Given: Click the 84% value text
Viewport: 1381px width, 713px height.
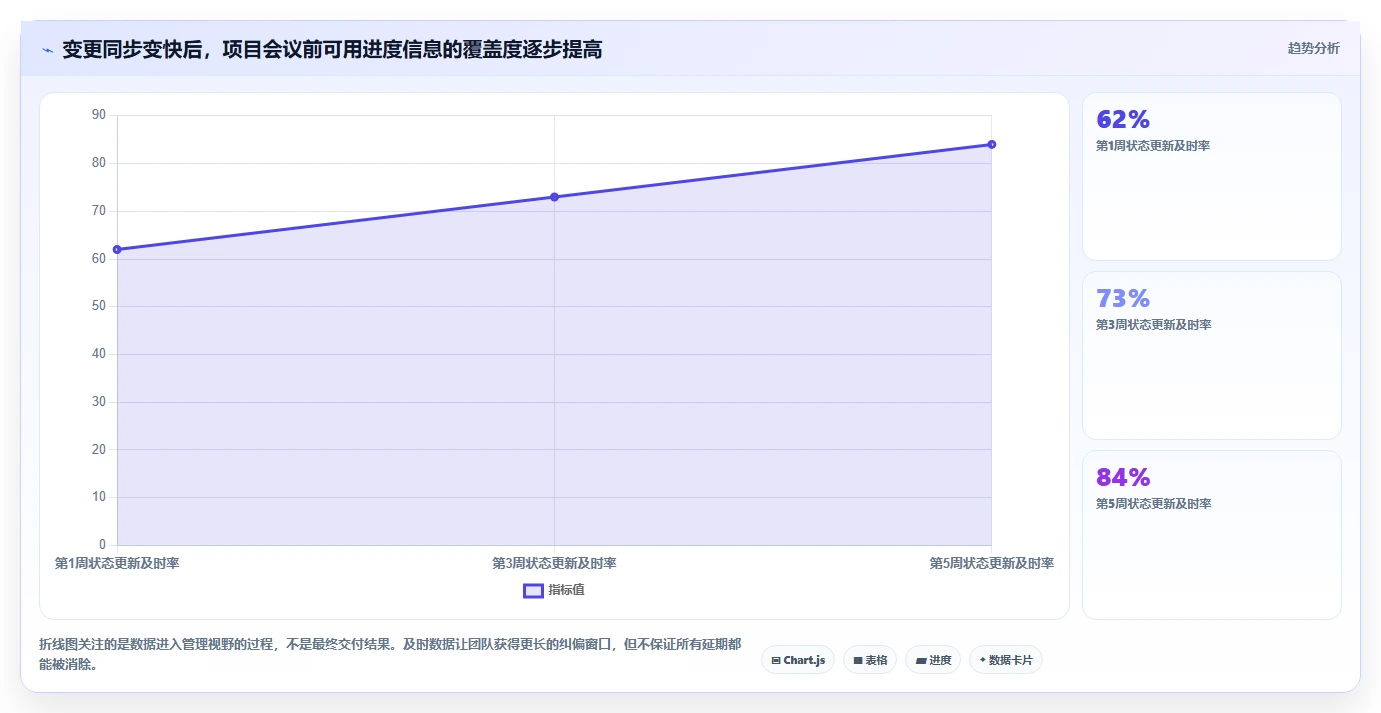Looking at the screenshot, I should (x=1123, y=477).
